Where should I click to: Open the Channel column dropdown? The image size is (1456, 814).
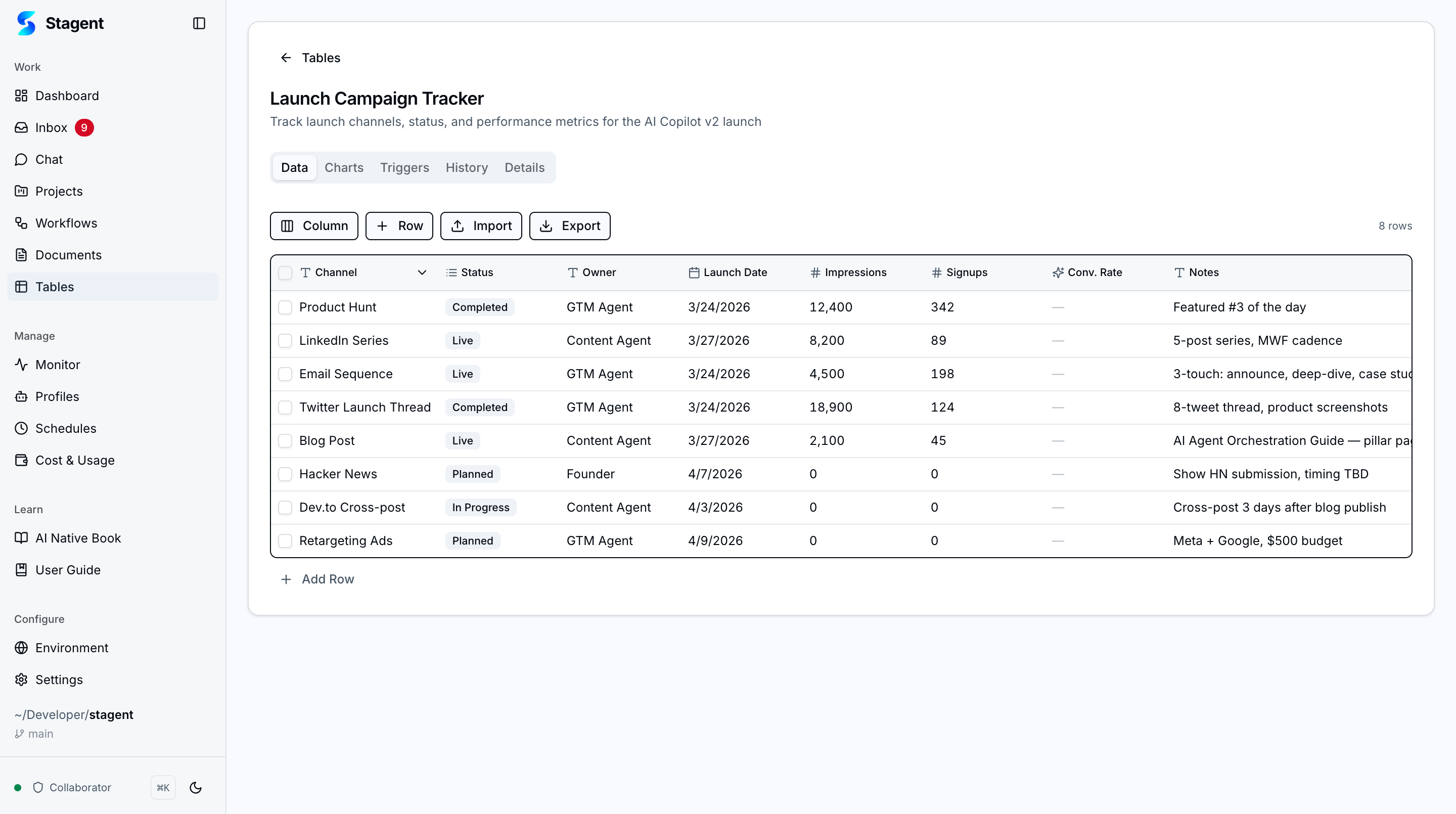point(422,273)
